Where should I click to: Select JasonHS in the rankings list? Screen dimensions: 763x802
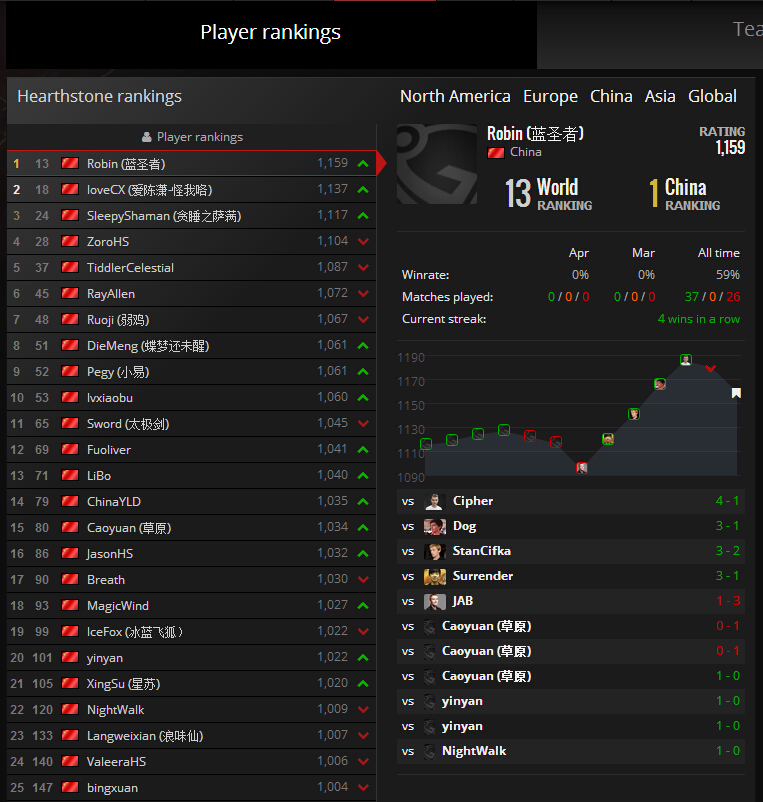point(192,554)
